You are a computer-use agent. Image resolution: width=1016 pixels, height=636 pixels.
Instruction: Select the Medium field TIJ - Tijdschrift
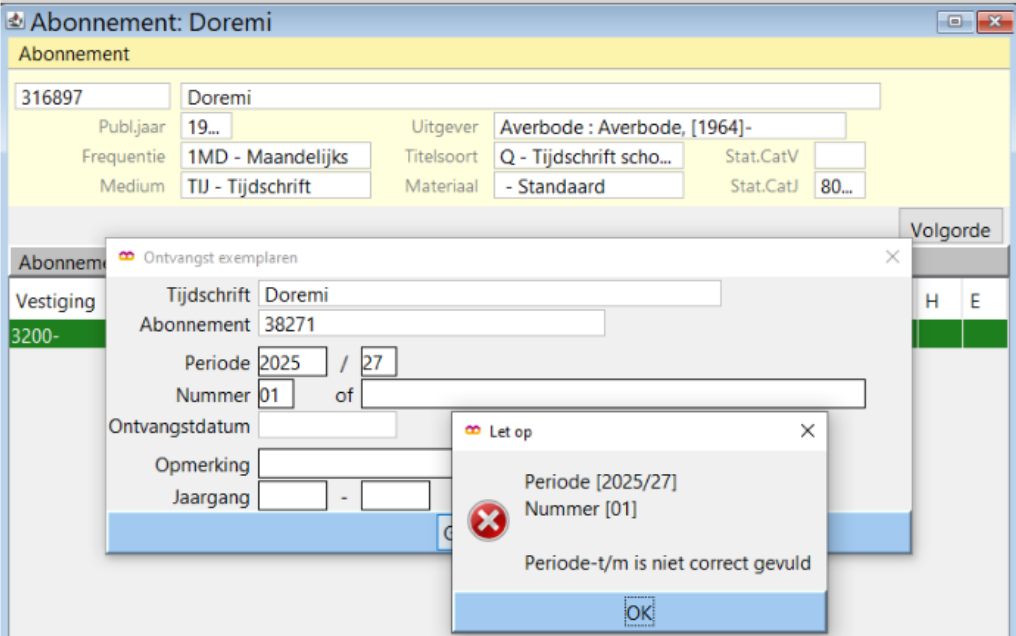tap(275, 186)
